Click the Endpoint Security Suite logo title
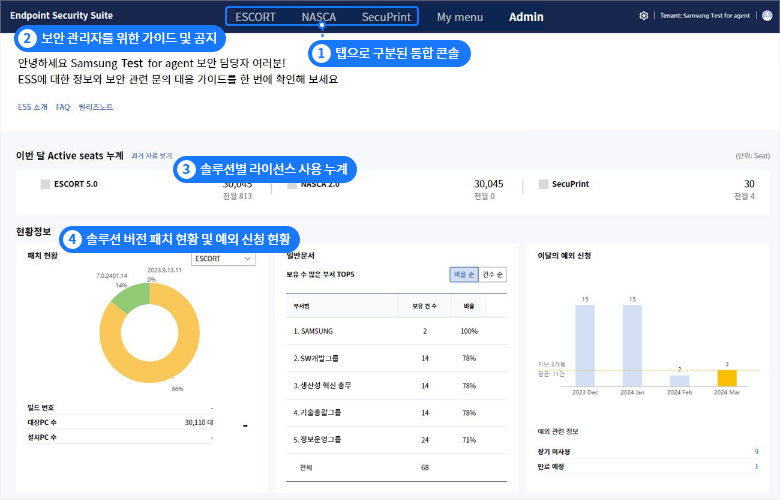This screenshot has height=500, width=780. [x=62, y=15]
